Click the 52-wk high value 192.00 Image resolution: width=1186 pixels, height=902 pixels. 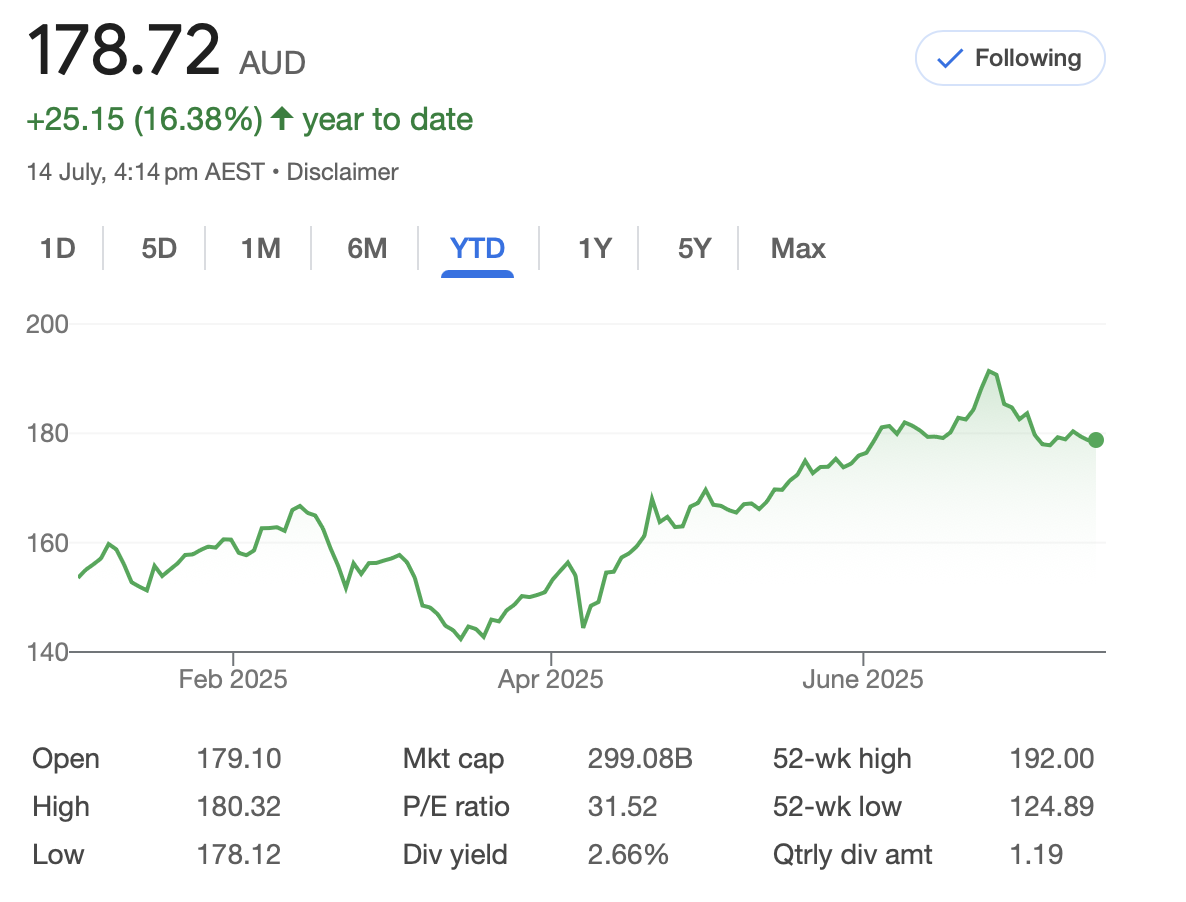point(1052,758)
